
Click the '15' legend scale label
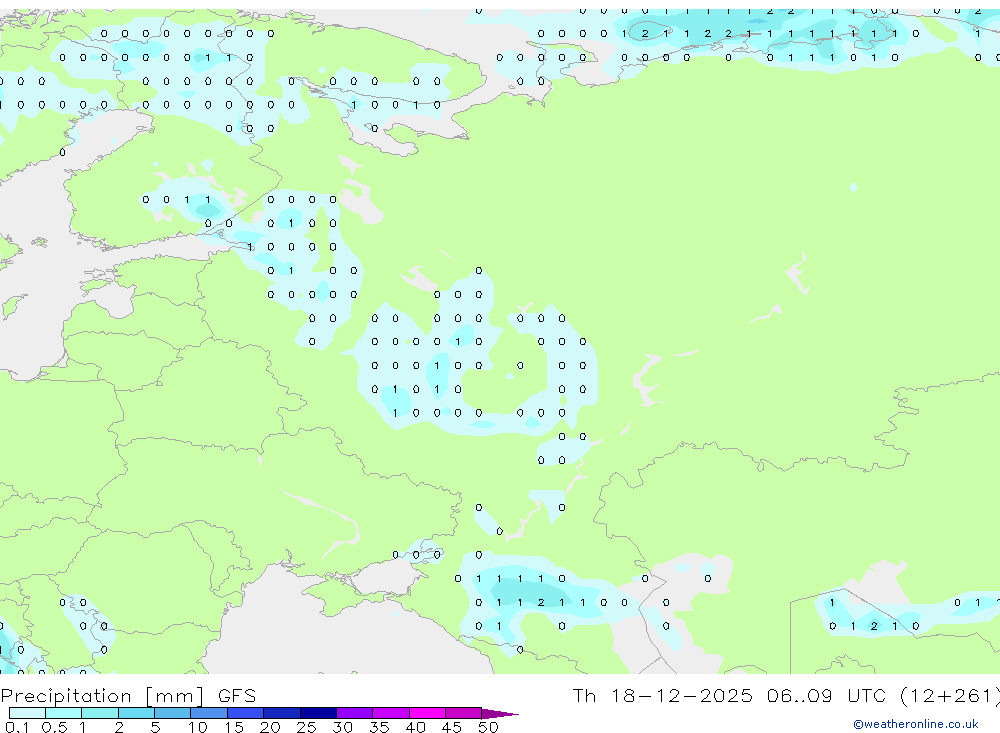tap(233, 727)
